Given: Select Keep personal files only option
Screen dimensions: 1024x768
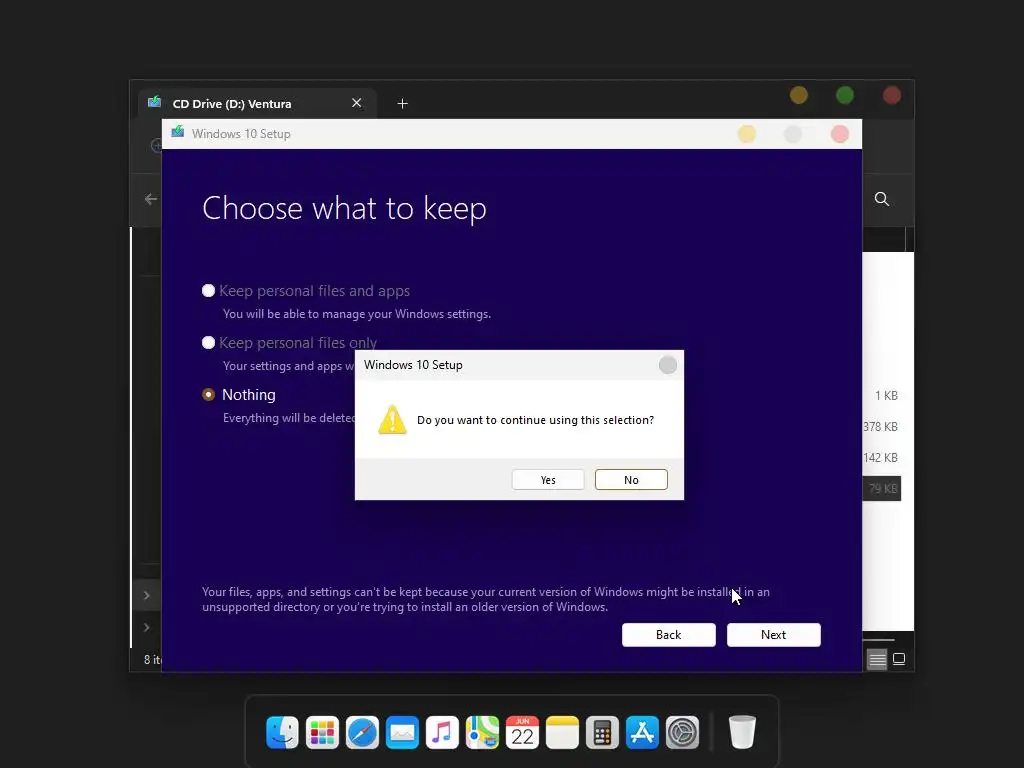Looking at the screenshot, I should click(x=208, y=342).
